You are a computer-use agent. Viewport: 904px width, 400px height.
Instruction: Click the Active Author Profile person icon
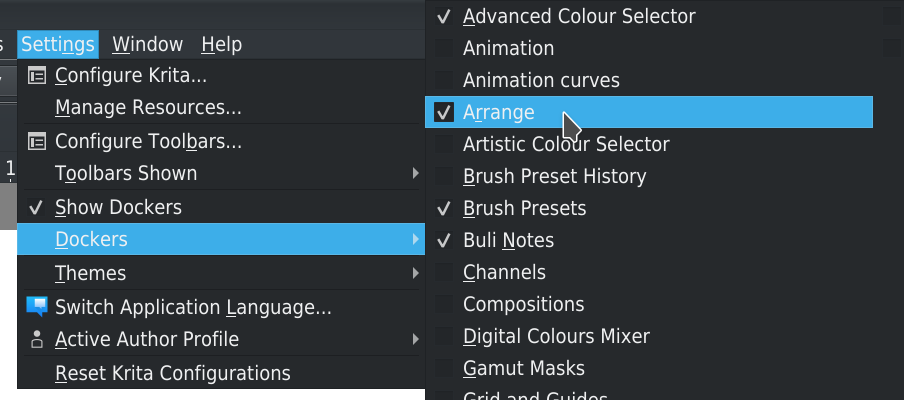tap(37, 339)
